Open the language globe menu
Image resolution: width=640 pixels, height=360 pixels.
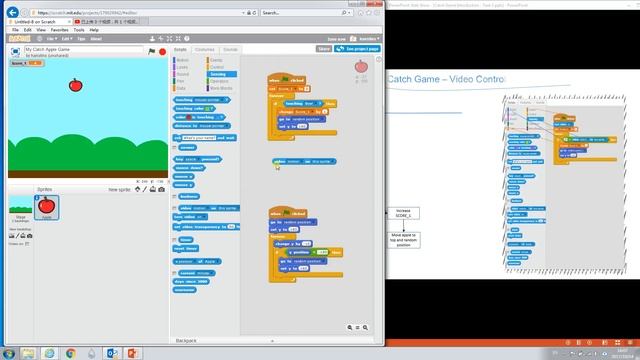point(40,39)
